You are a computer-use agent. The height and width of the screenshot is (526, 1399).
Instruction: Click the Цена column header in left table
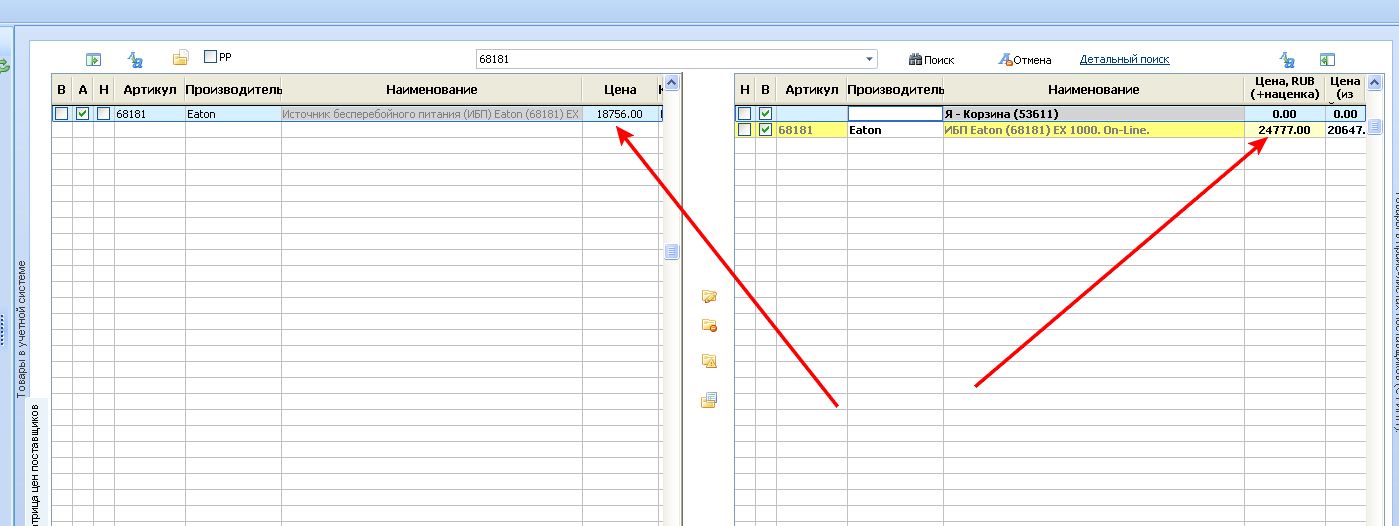click(x=620, y=90)
